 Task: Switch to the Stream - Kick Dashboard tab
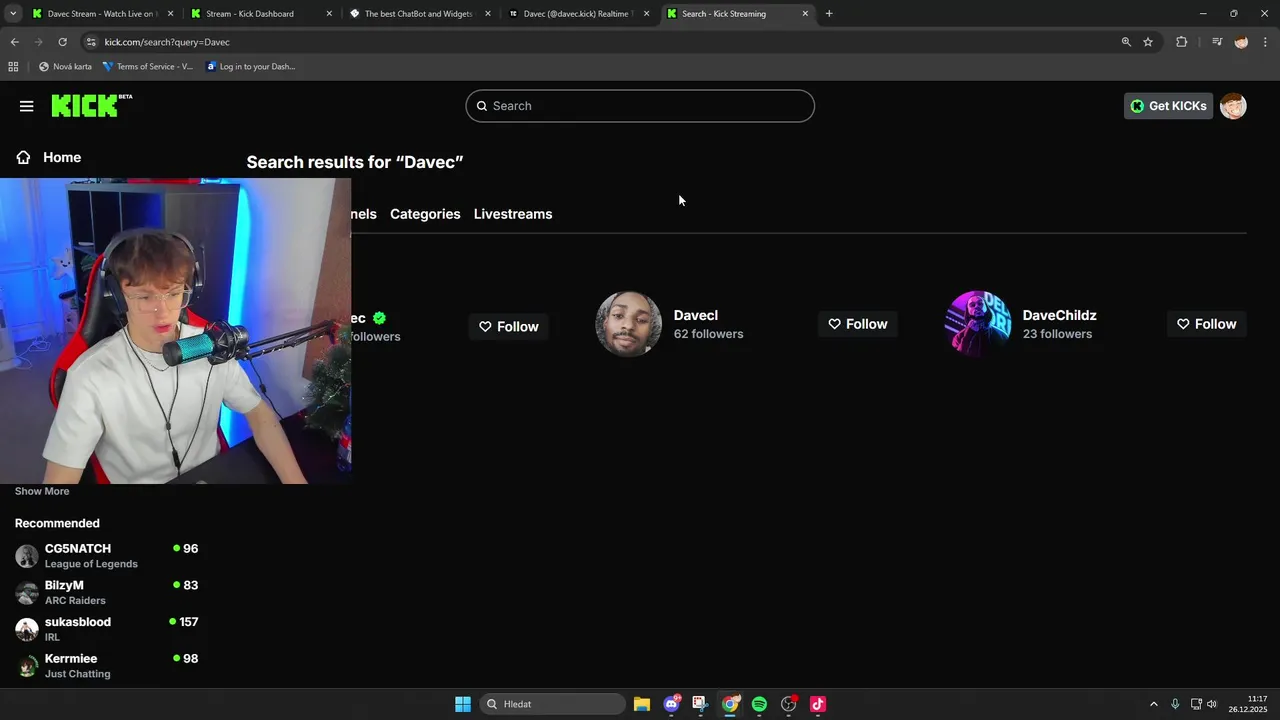pos(260,14)
